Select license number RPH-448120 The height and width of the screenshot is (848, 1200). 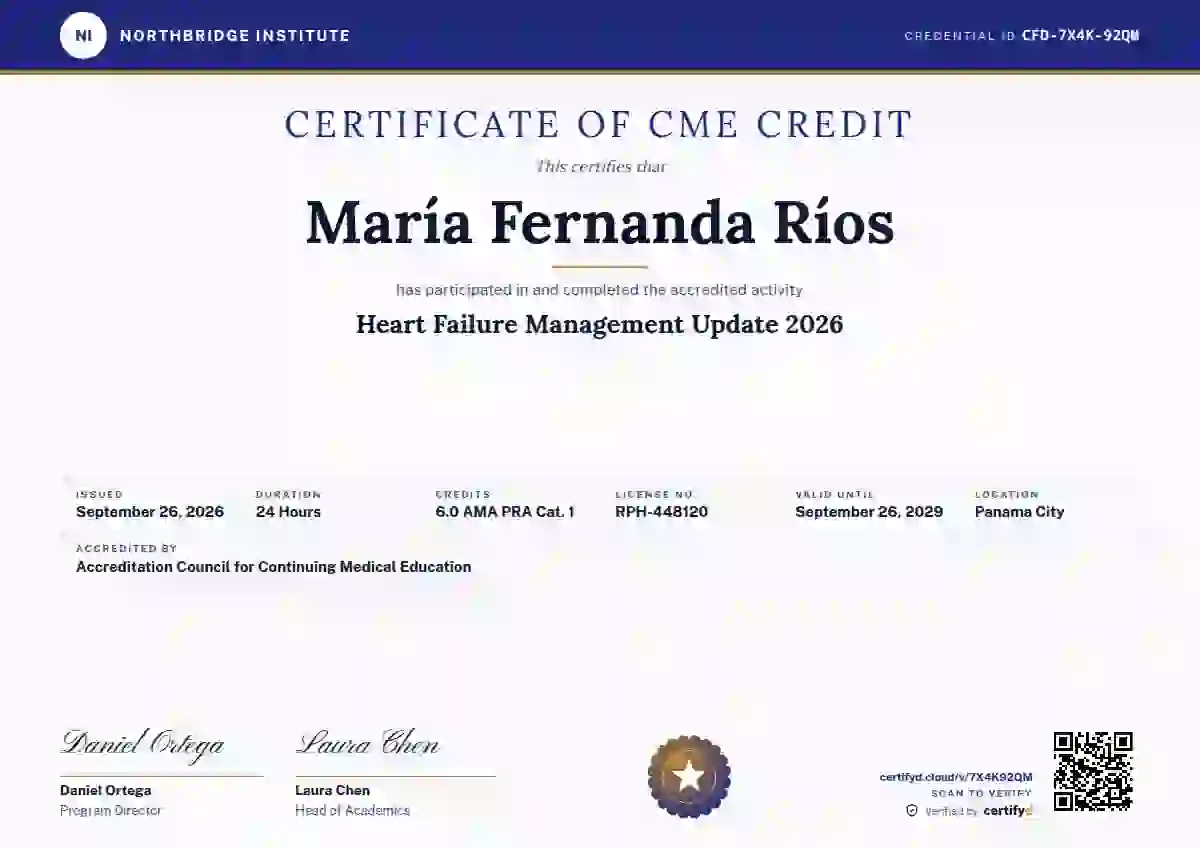[x=662, y=512]
